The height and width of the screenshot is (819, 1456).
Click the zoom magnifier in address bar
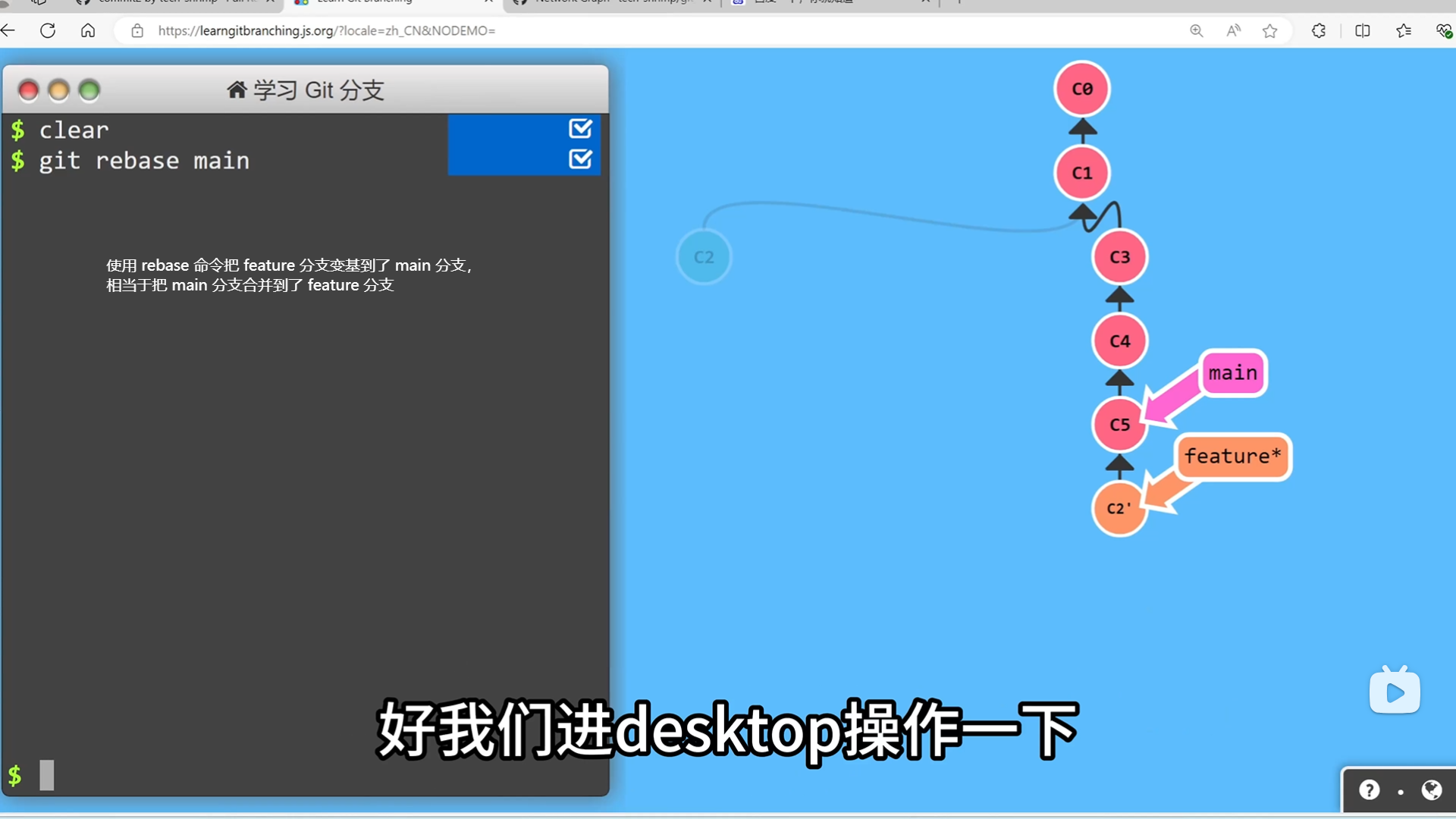(1196, 30)
